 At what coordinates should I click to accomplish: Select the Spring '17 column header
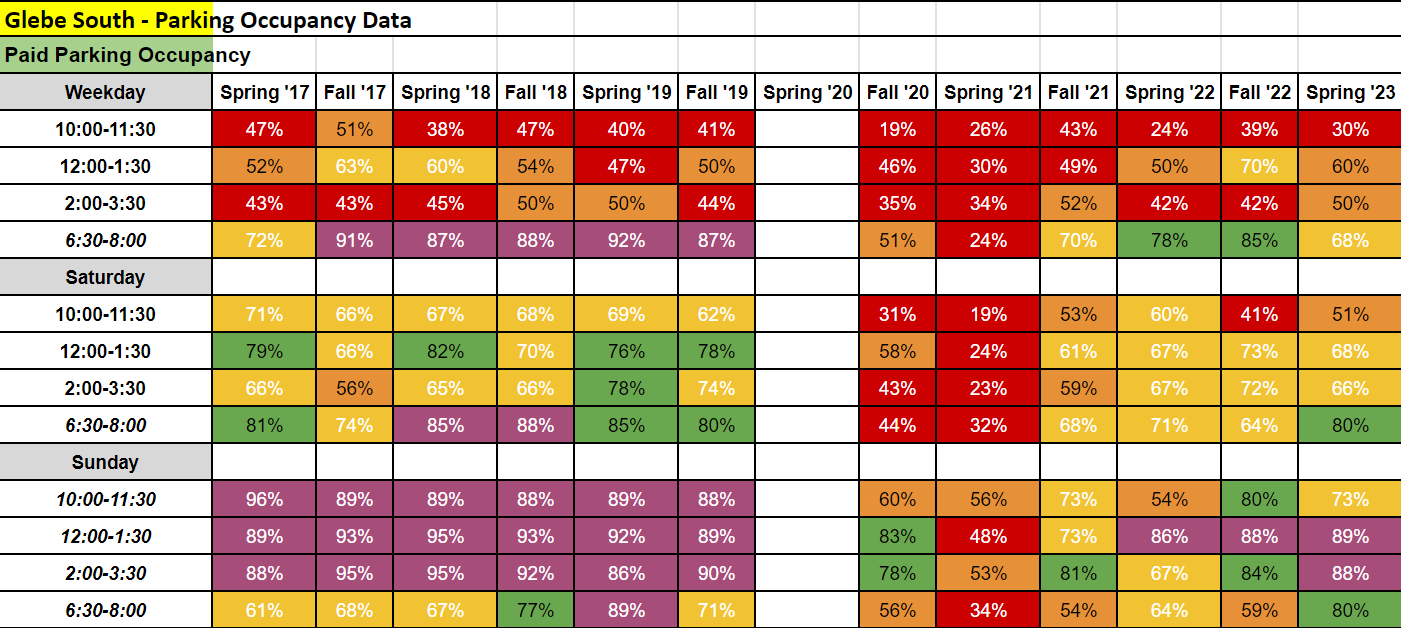pos(264,92)
